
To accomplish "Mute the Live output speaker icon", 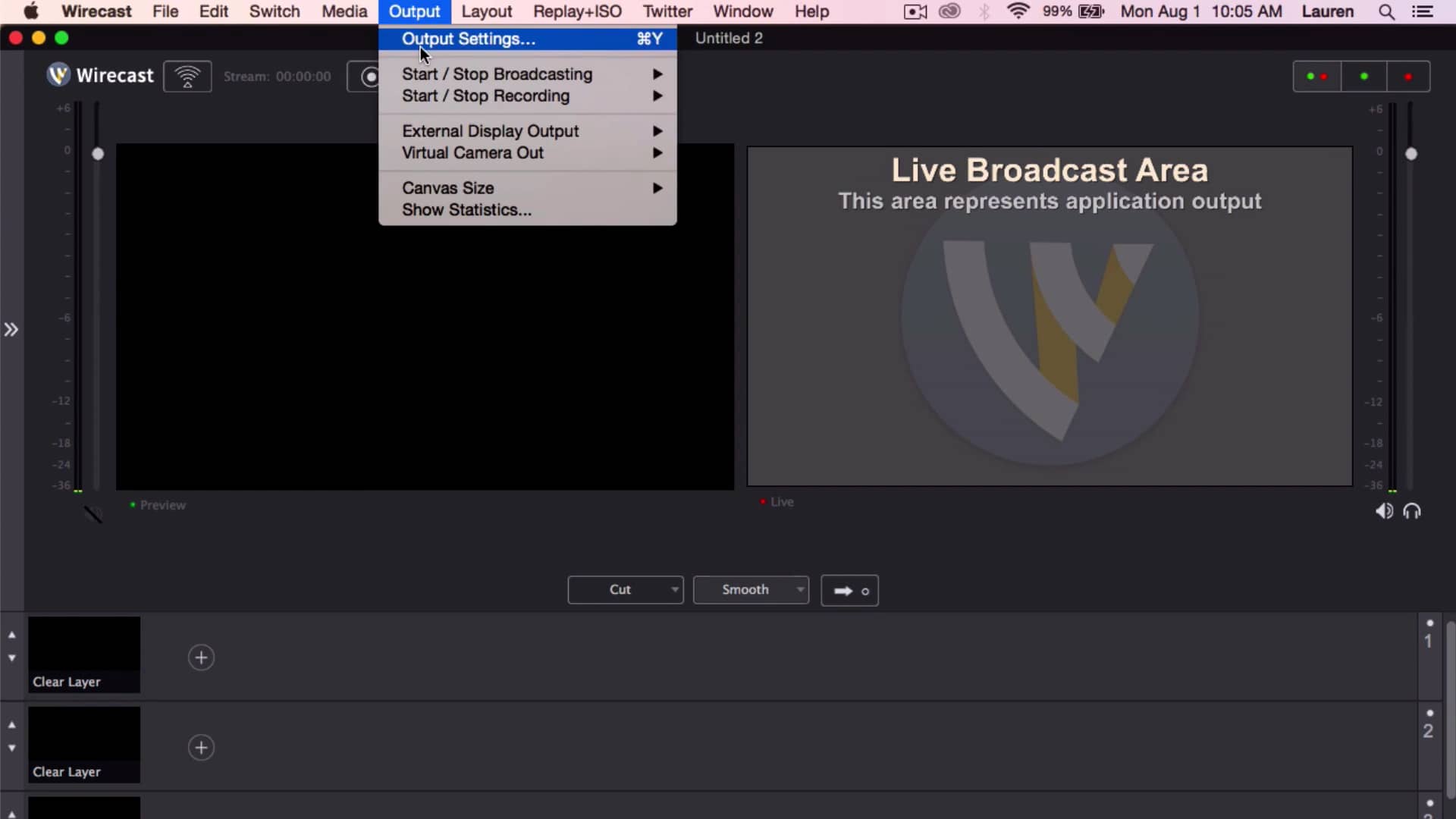I will [1383, 511].
